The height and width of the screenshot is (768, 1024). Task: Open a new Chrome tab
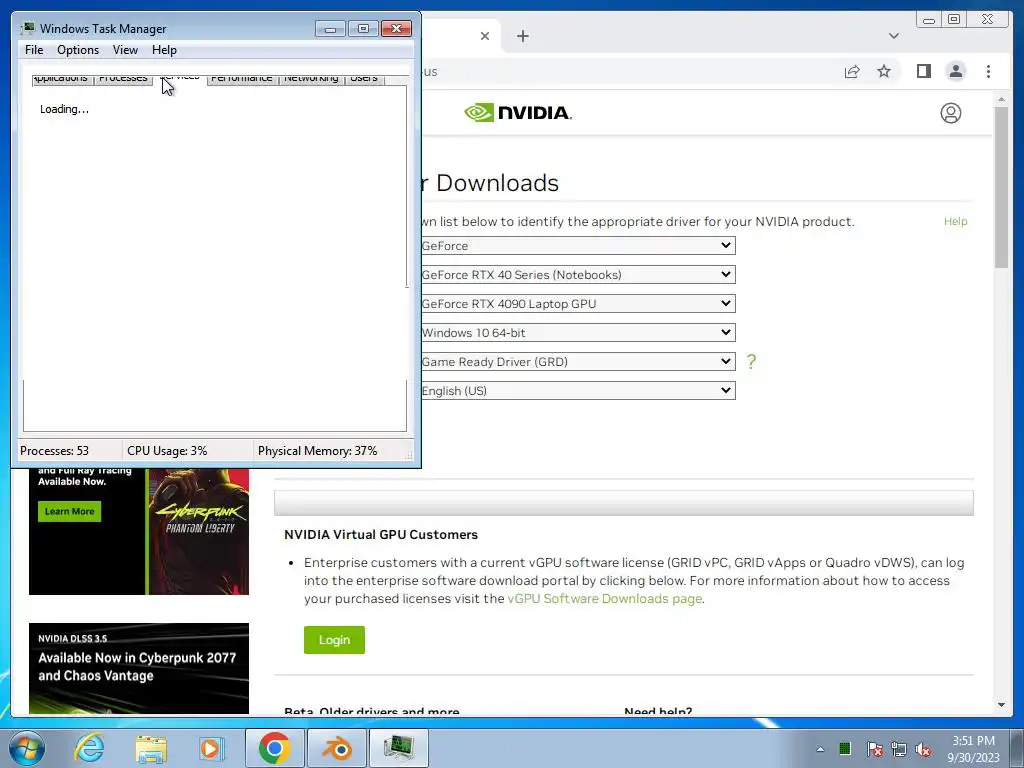tap(522, 36)
